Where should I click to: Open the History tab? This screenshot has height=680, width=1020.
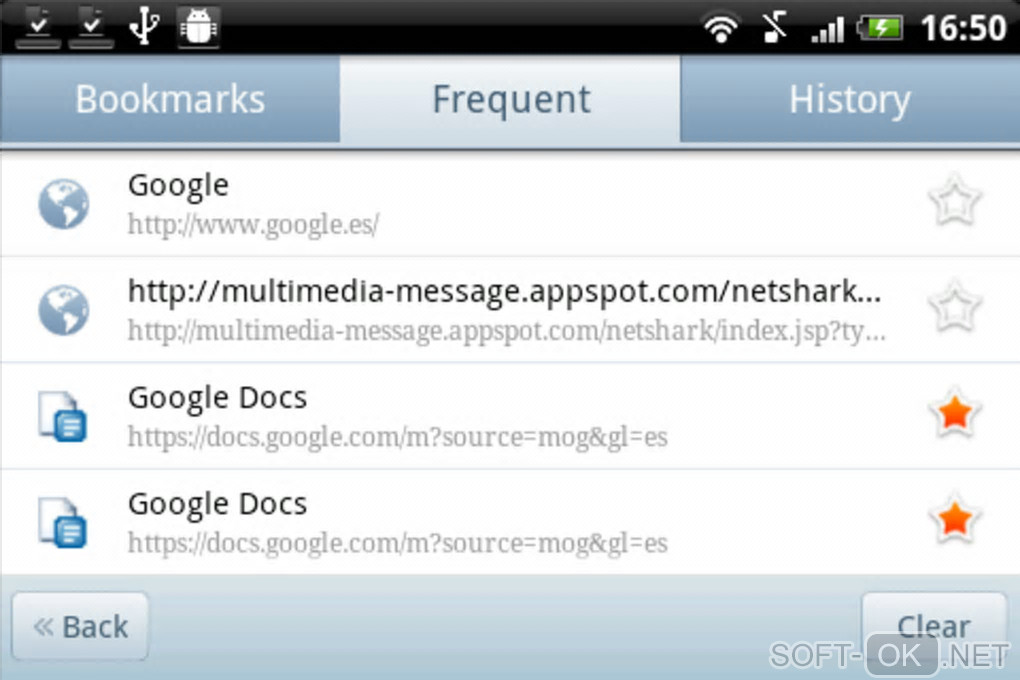[x=850, y=100]
